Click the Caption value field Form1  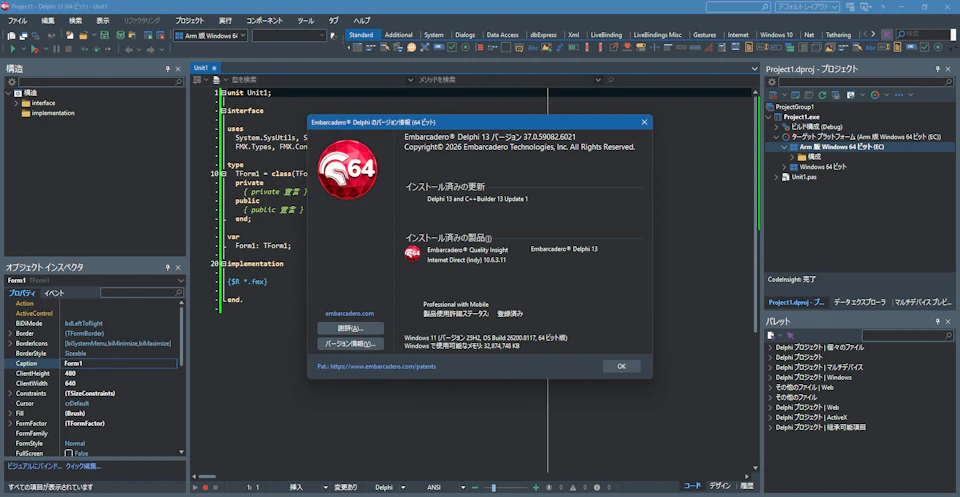pos(119,364)
